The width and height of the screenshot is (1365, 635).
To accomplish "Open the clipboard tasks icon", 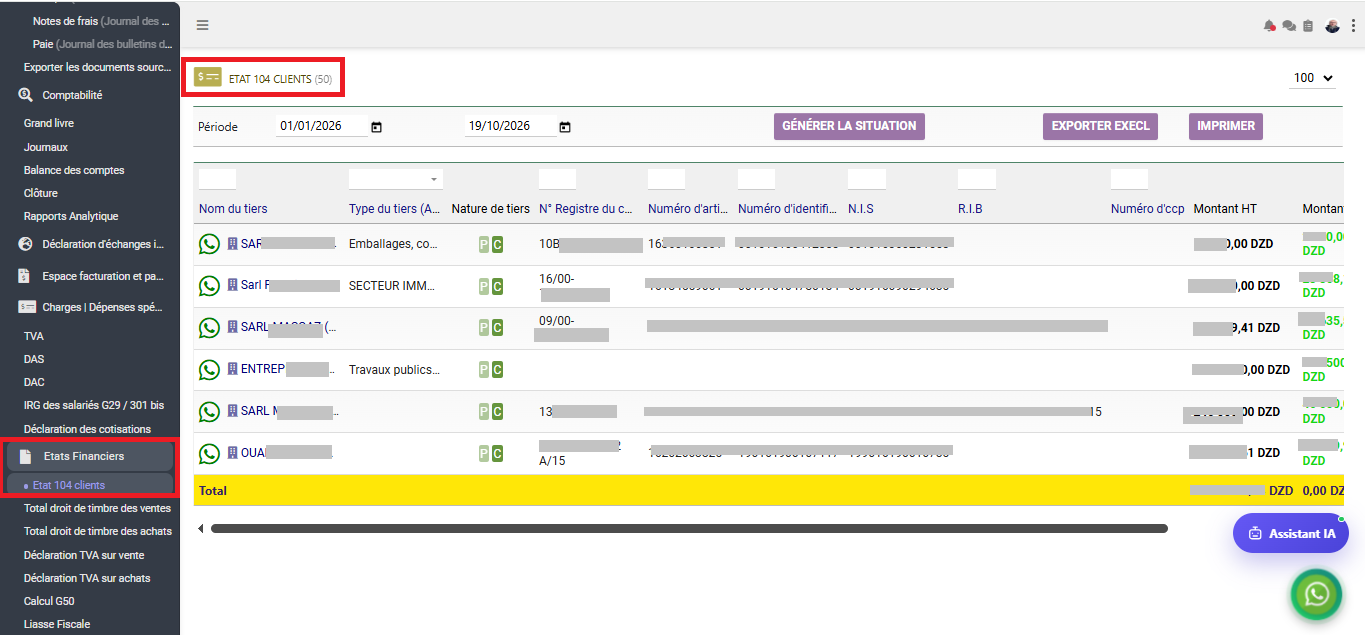I will tap(1308, 26).
